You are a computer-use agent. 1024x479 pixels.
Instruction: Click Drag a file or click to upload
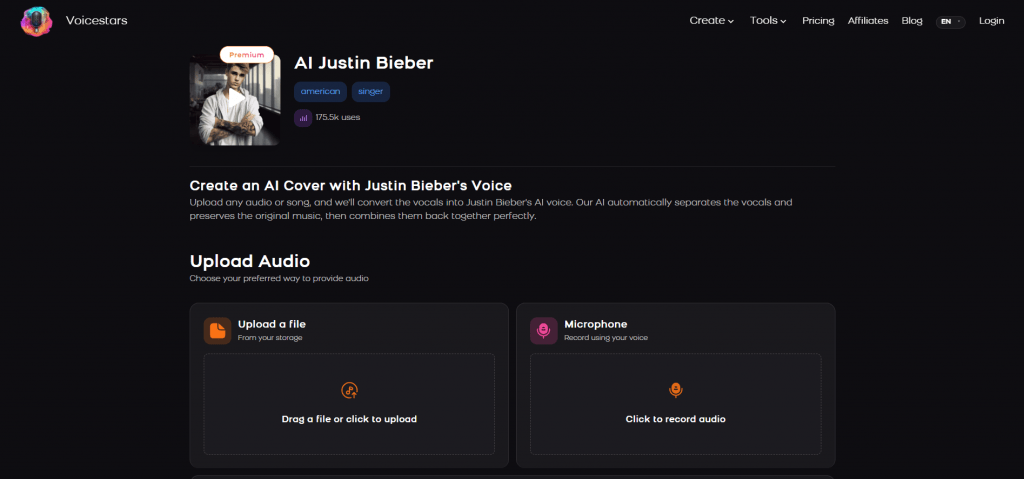[x=349, y=419]
